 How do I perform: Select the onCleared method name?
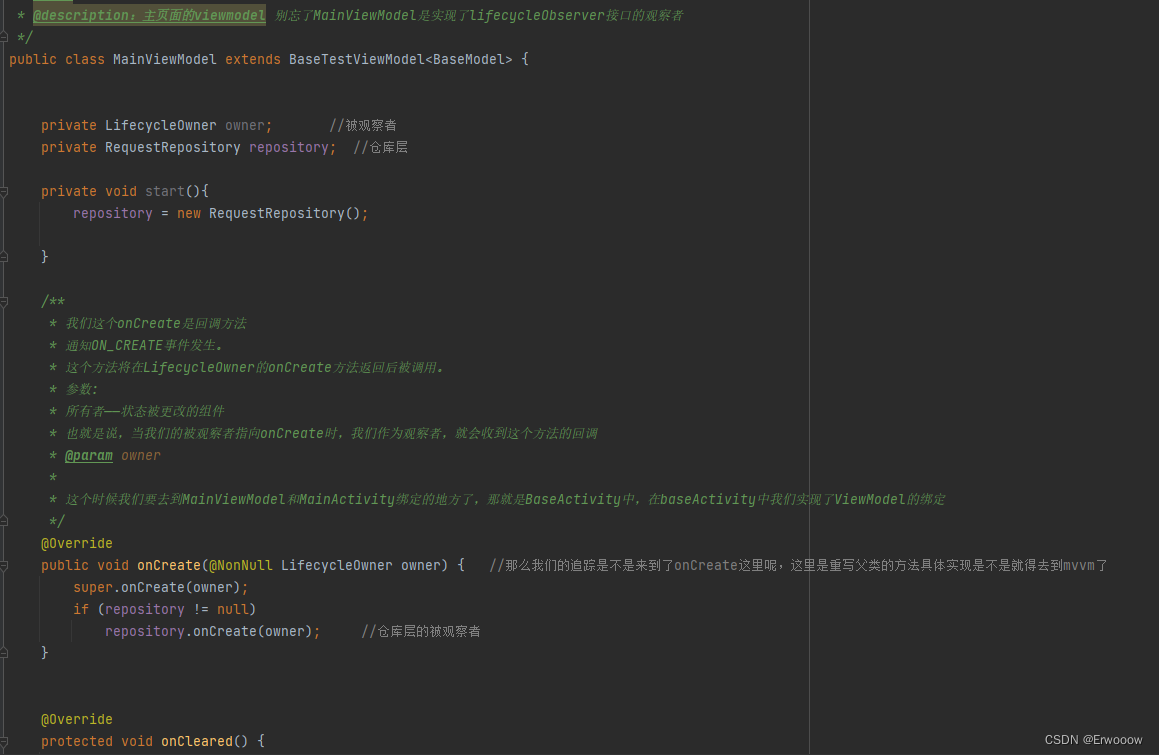[x=196, y=741]
